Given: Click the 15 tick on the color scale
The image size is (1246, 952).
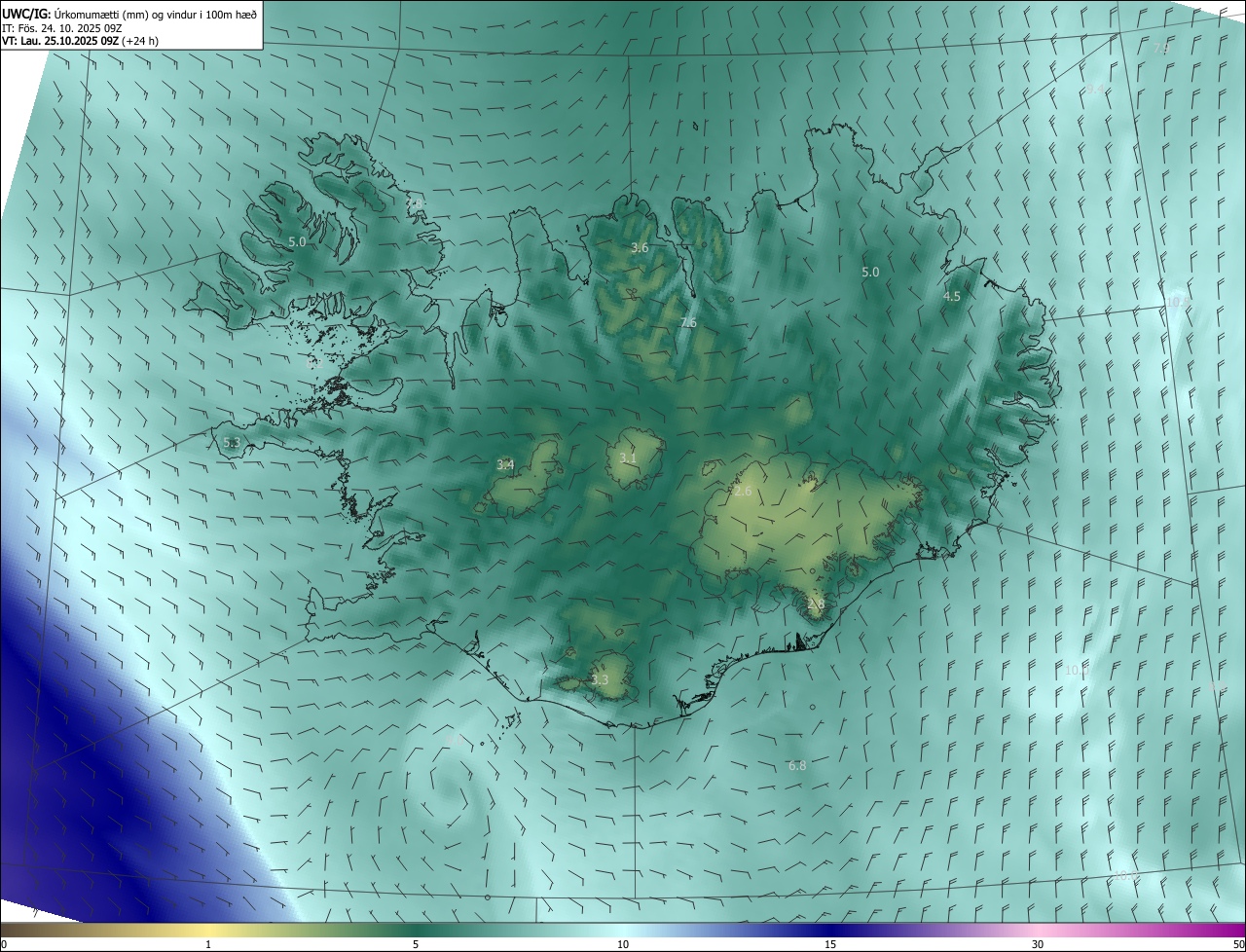Looking at the screenshot, I should click(830, 944).
